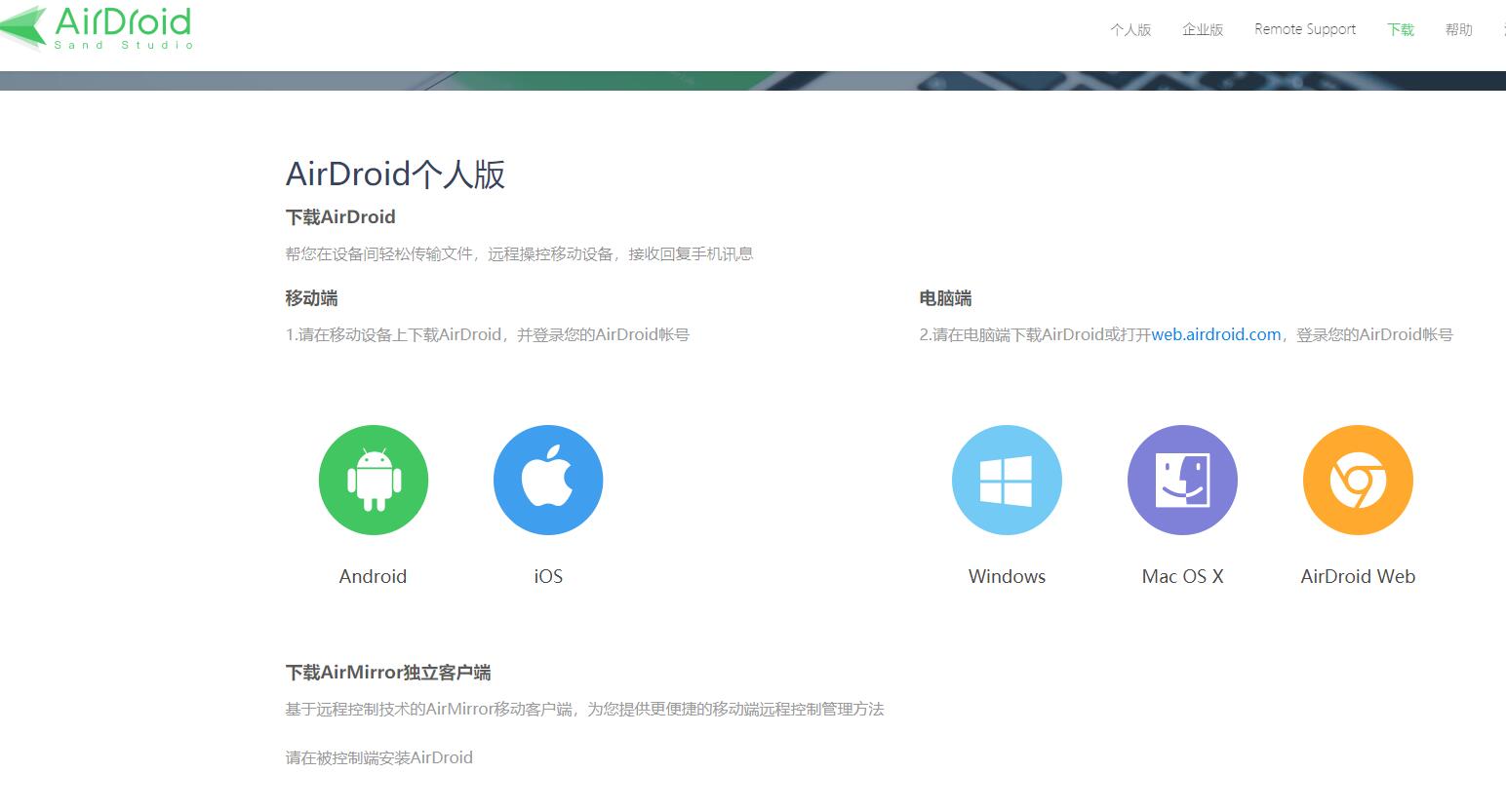The width and height of the screenshot is (1506, 812).
Task: Click the text starting 1.请在移动设备上下载AirDroid
Action: tap(487, 334)
